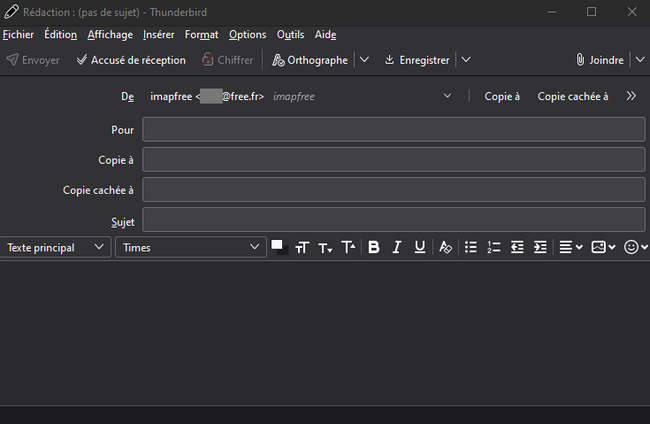Apply bulleted list

[471, 247]
